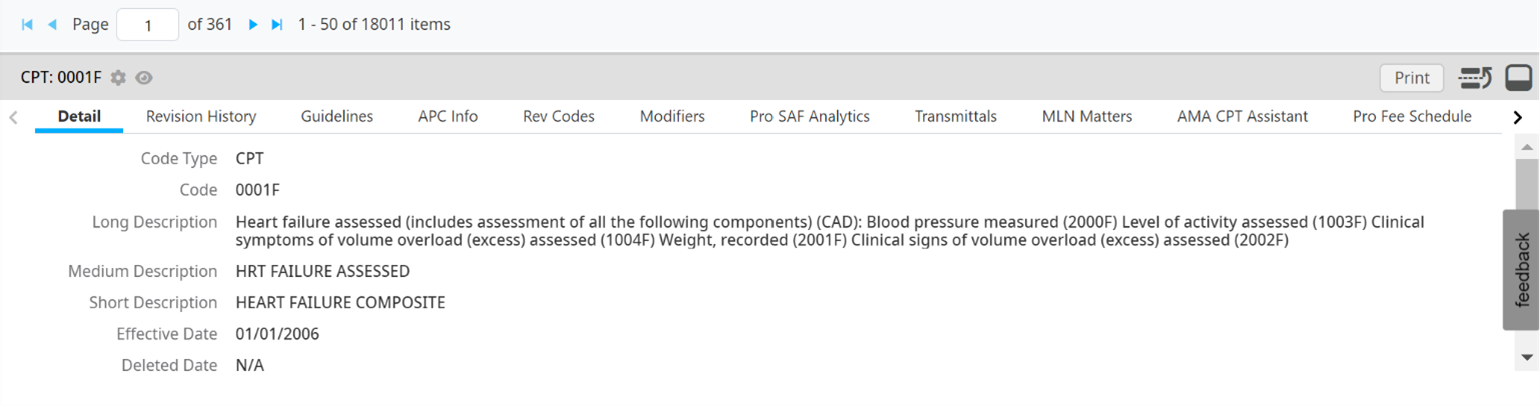The image size is (1540, 406).
Task: Click the page number input field
Action: click(x=148, y=25)
